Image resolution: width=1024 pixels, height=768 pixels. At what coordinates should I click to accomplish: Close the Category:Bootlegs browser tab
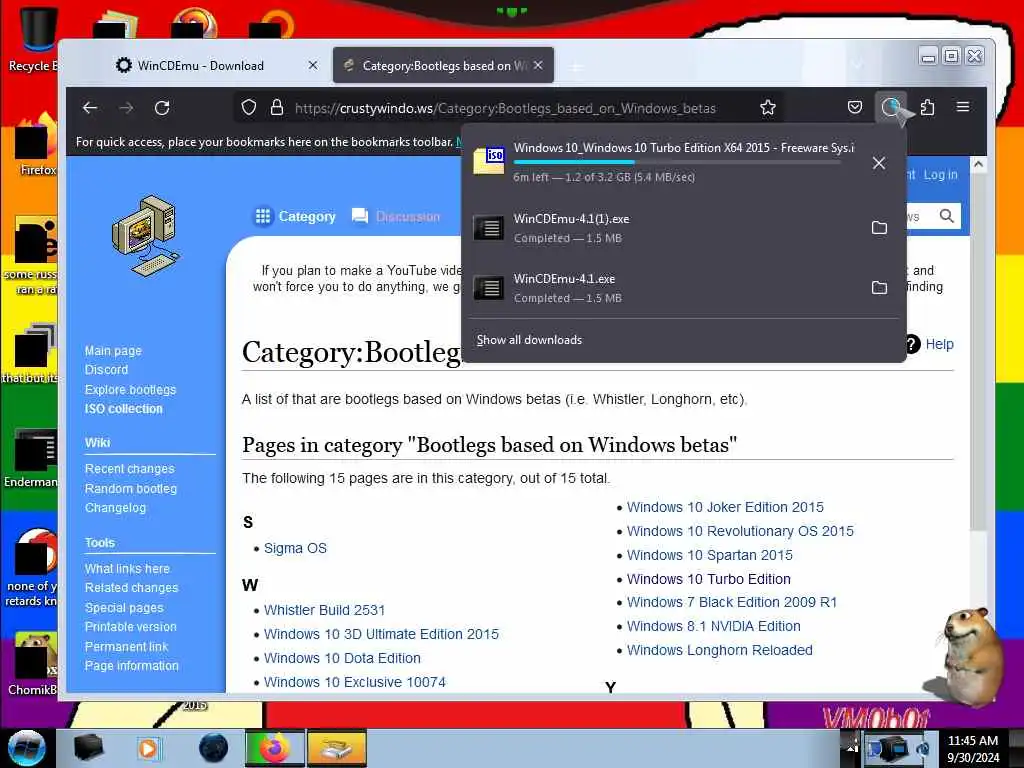[x=538, y=65]
